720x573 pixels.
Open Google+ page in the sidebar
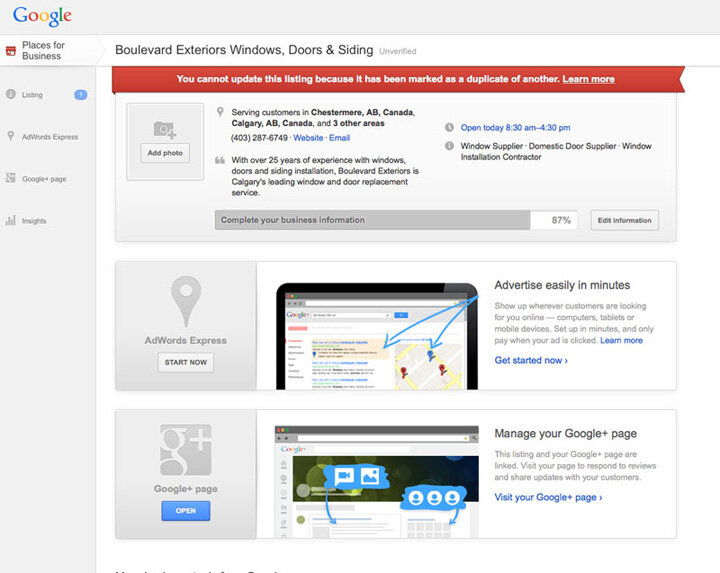44,179
